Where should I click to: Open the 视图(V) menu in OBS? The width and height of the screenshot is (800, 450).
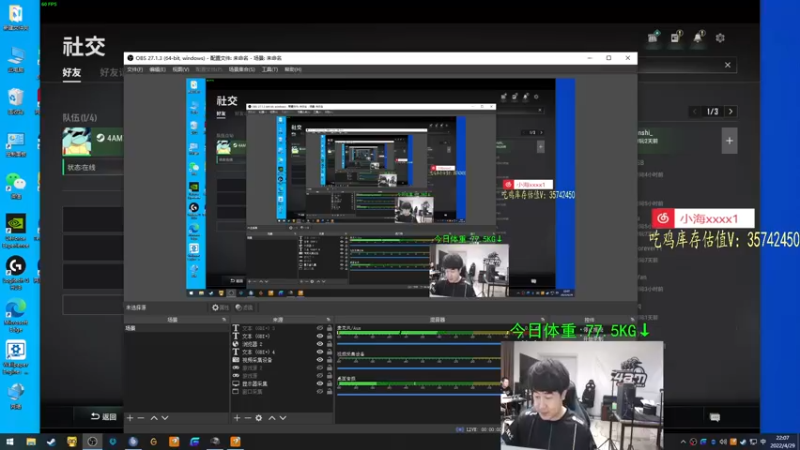click(x=181, y=69)
